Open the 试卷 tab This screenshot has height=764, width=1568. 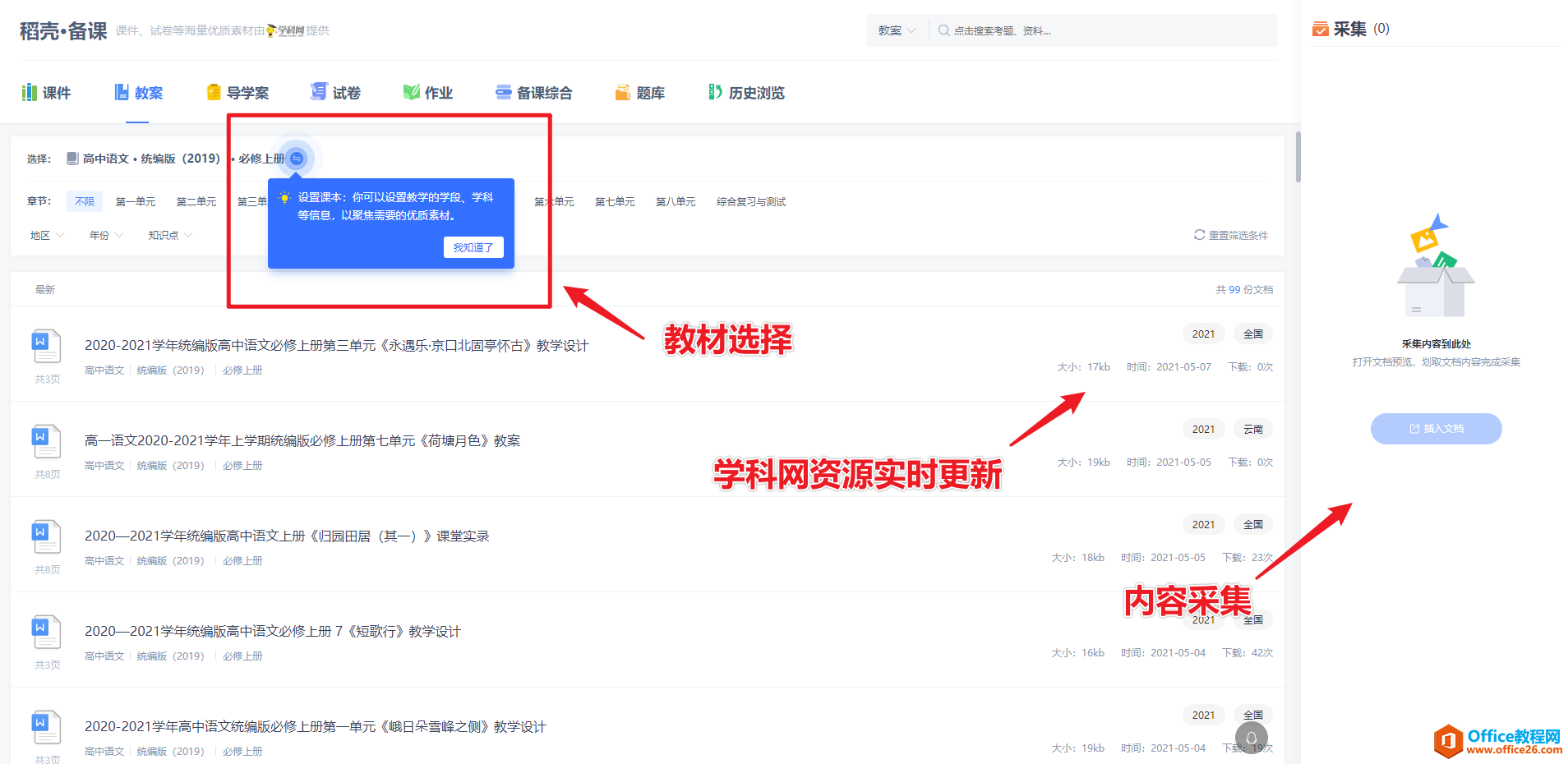335,93
